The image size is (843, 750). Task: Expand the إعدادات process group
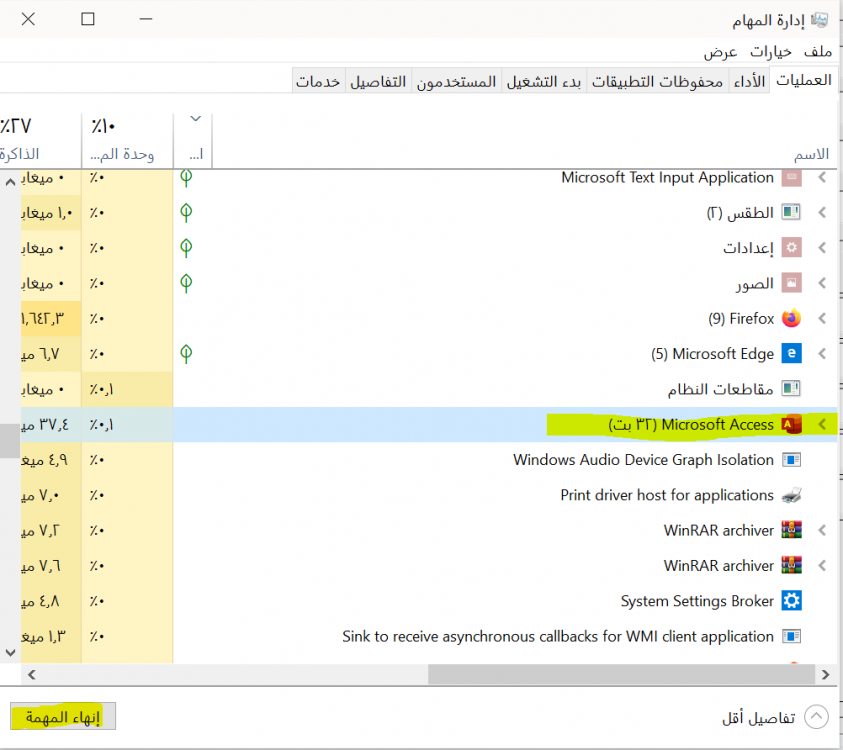[822, 248]
